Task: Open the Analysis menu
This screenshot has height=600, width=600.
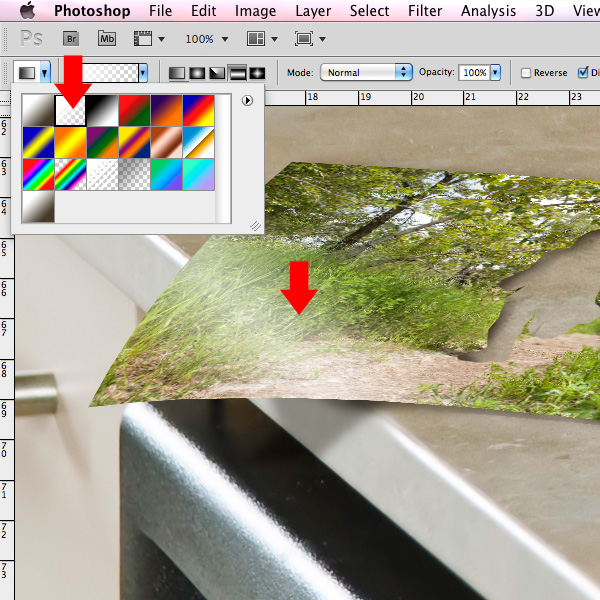Action: tap(488, 11)
